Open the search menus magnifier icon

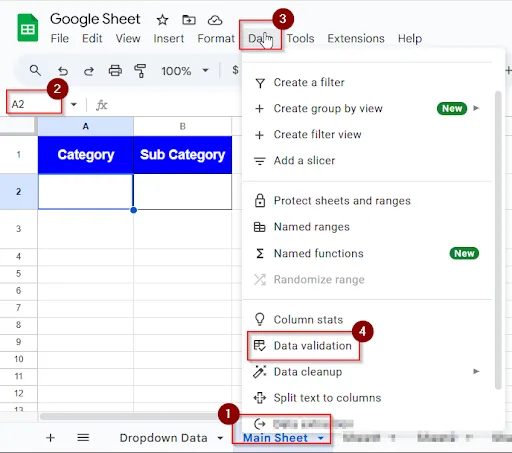tap(35, 70)
